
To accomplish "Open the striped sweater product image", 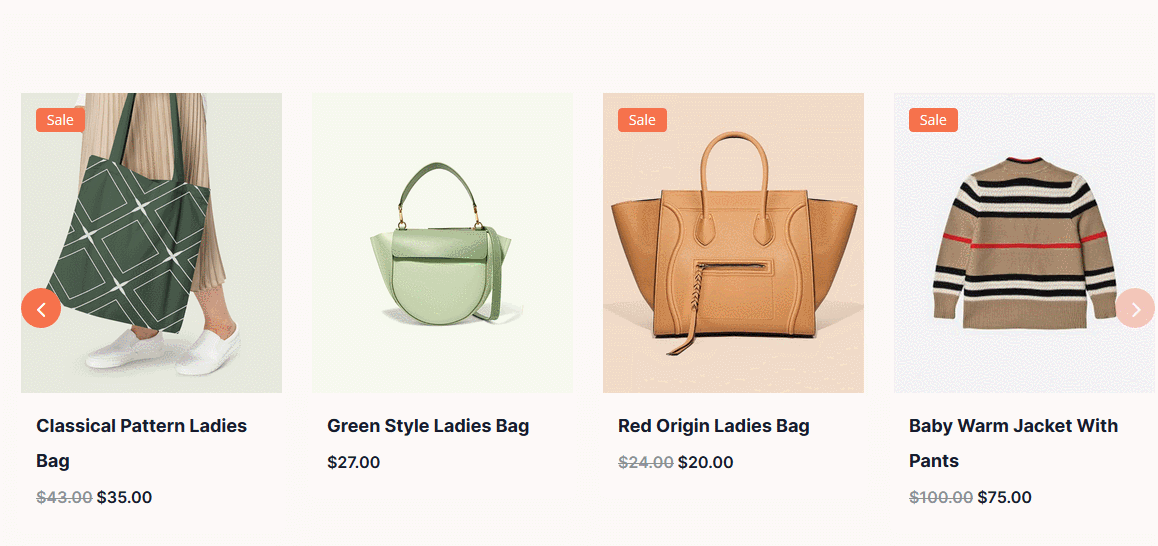I will (x=1024, y=243).
